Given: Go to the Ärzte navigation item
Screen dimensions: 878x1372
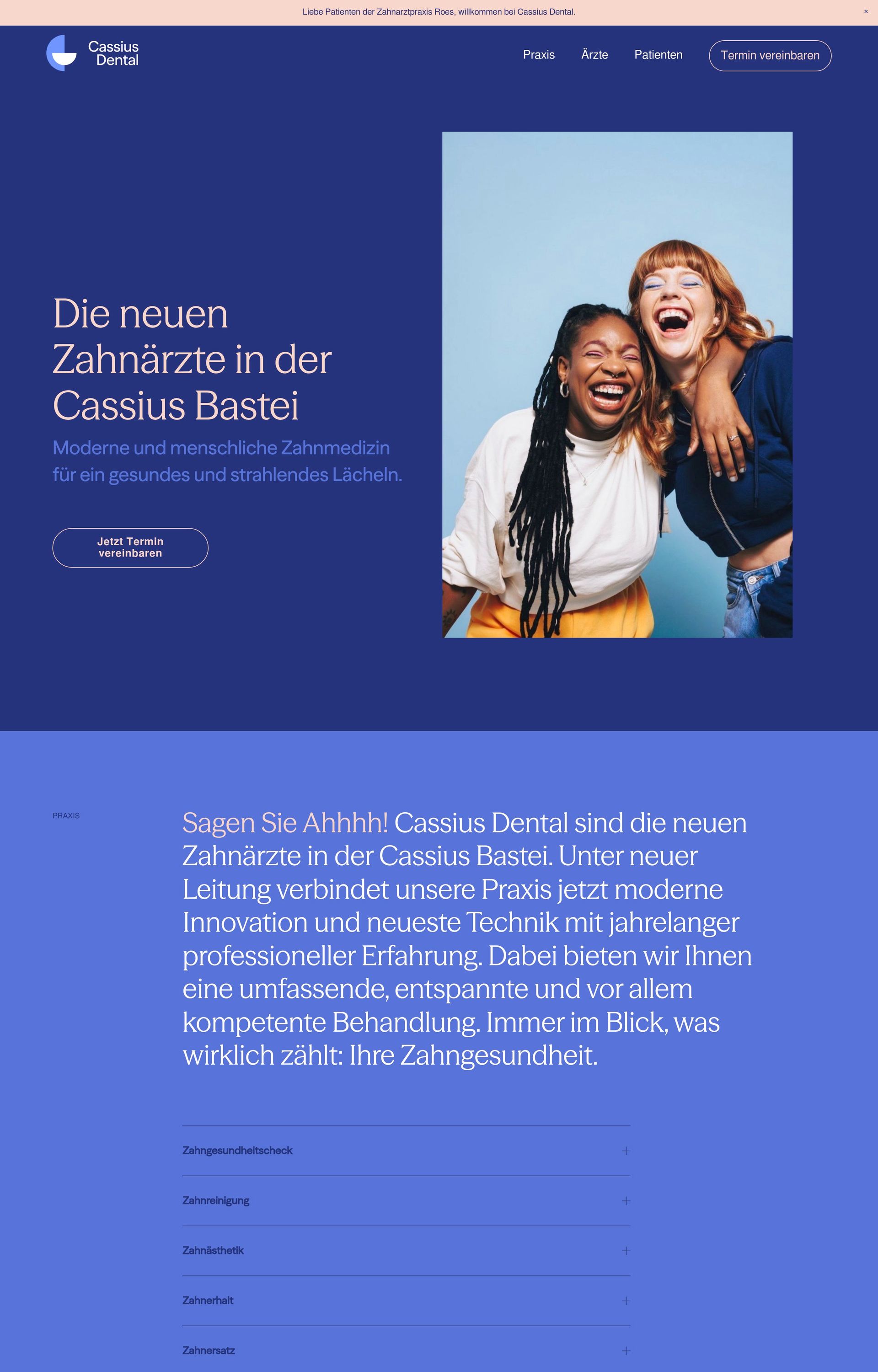Looking at the screenshot, I should [594, 55].
